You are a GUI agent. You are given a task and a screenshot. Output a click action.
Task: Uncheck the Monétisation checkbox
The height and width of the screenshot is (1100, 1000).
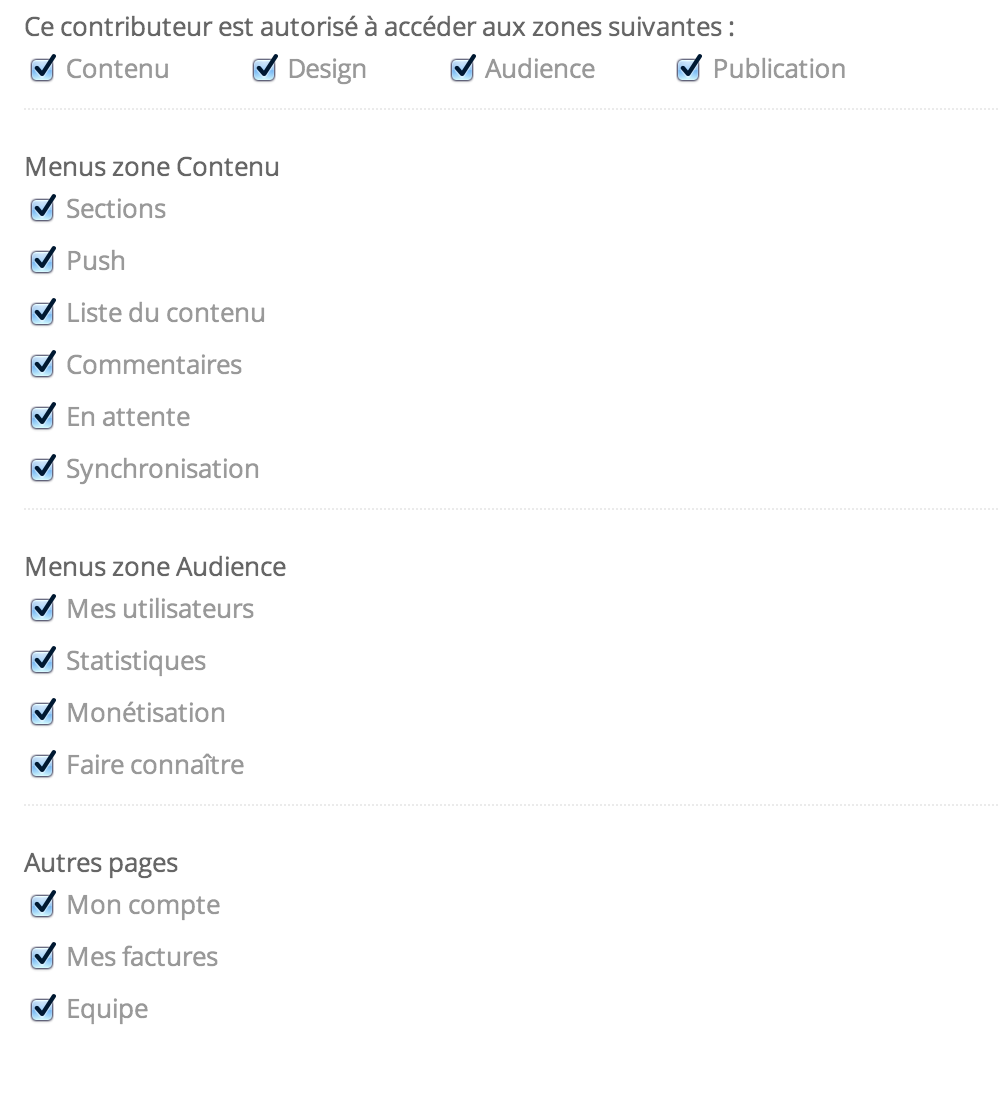[42, 714]
